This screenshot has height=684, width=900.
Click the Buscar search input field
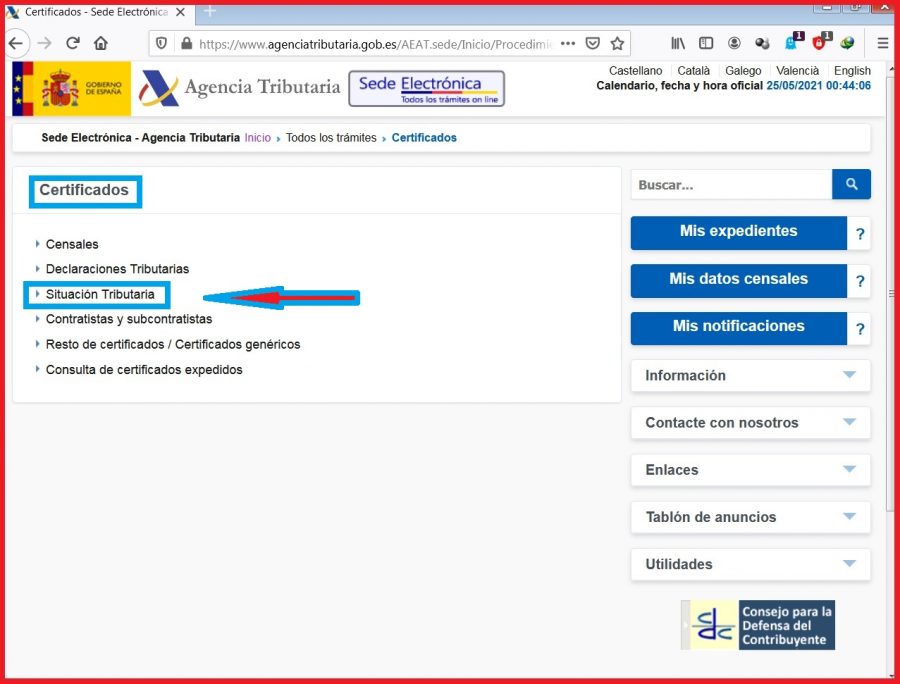[x=731, y=185]
